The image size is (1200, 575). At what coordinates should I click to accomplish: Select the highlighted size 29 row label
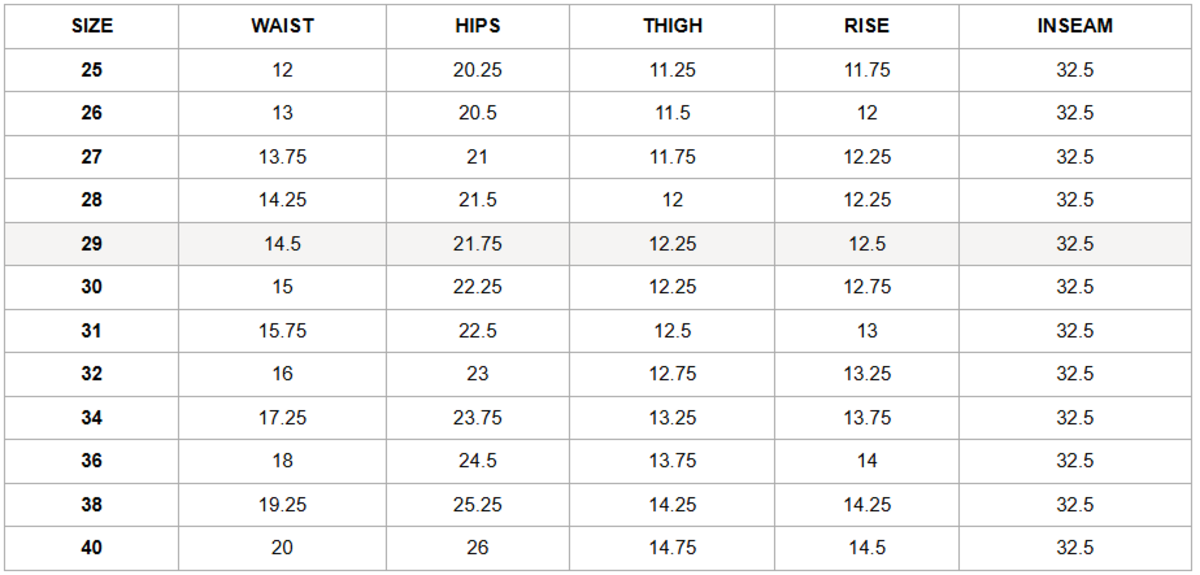(92, 244)
